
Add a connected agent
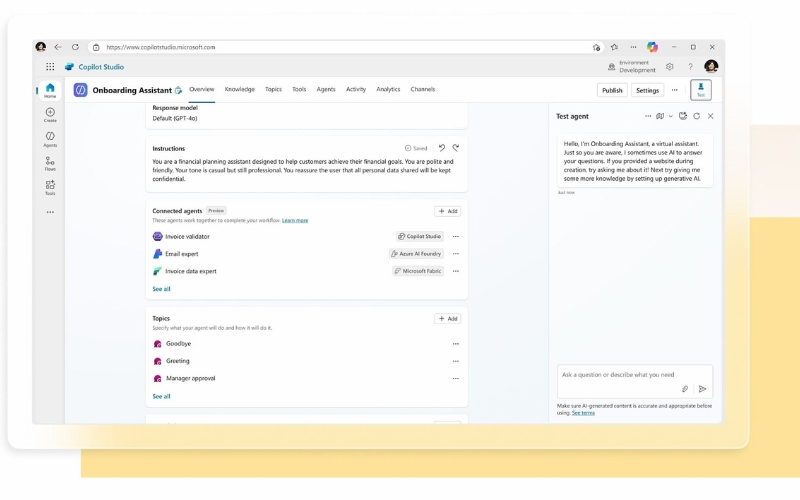point(447,211)
